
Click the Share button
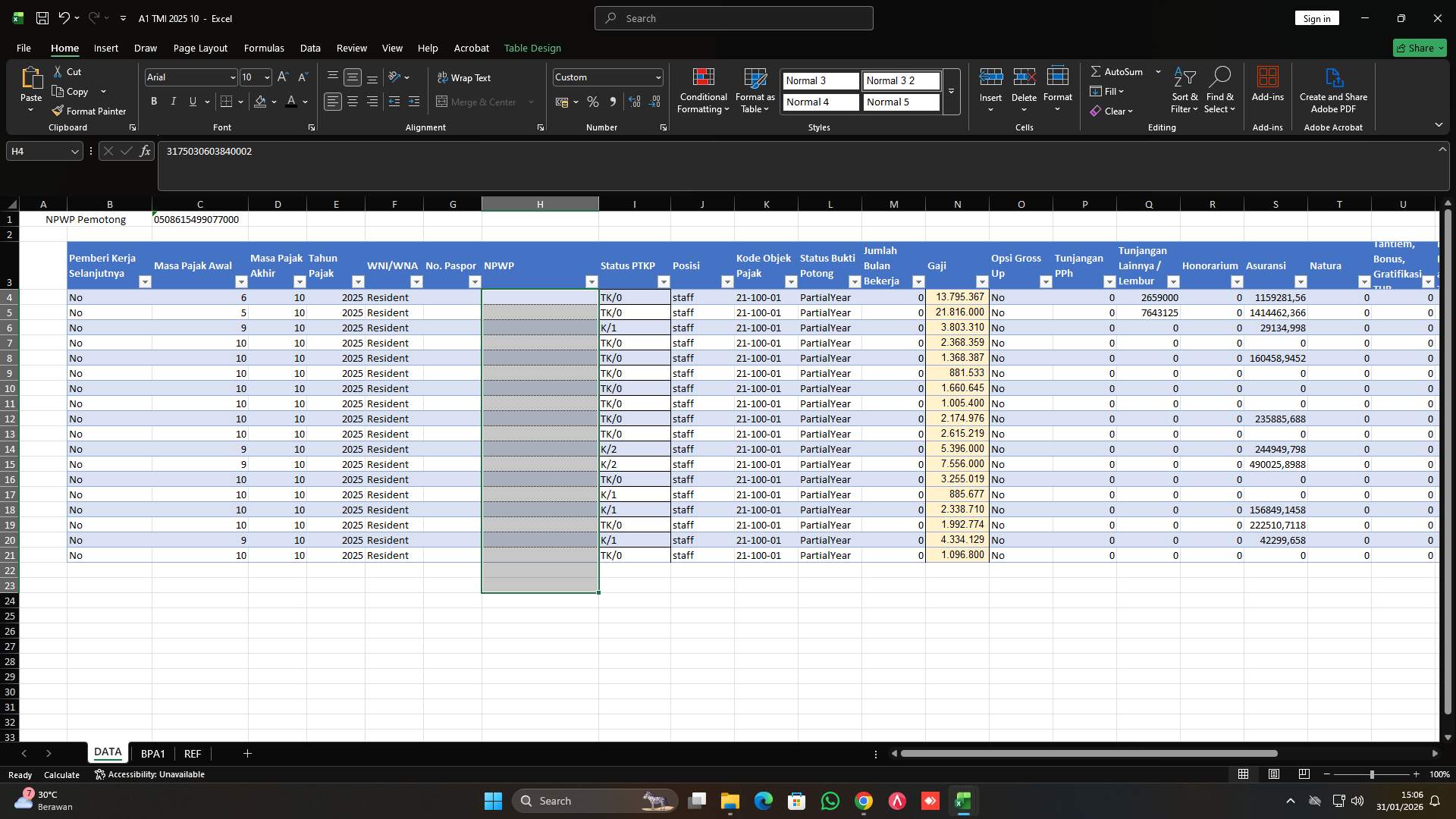[x=1419, y=48]
